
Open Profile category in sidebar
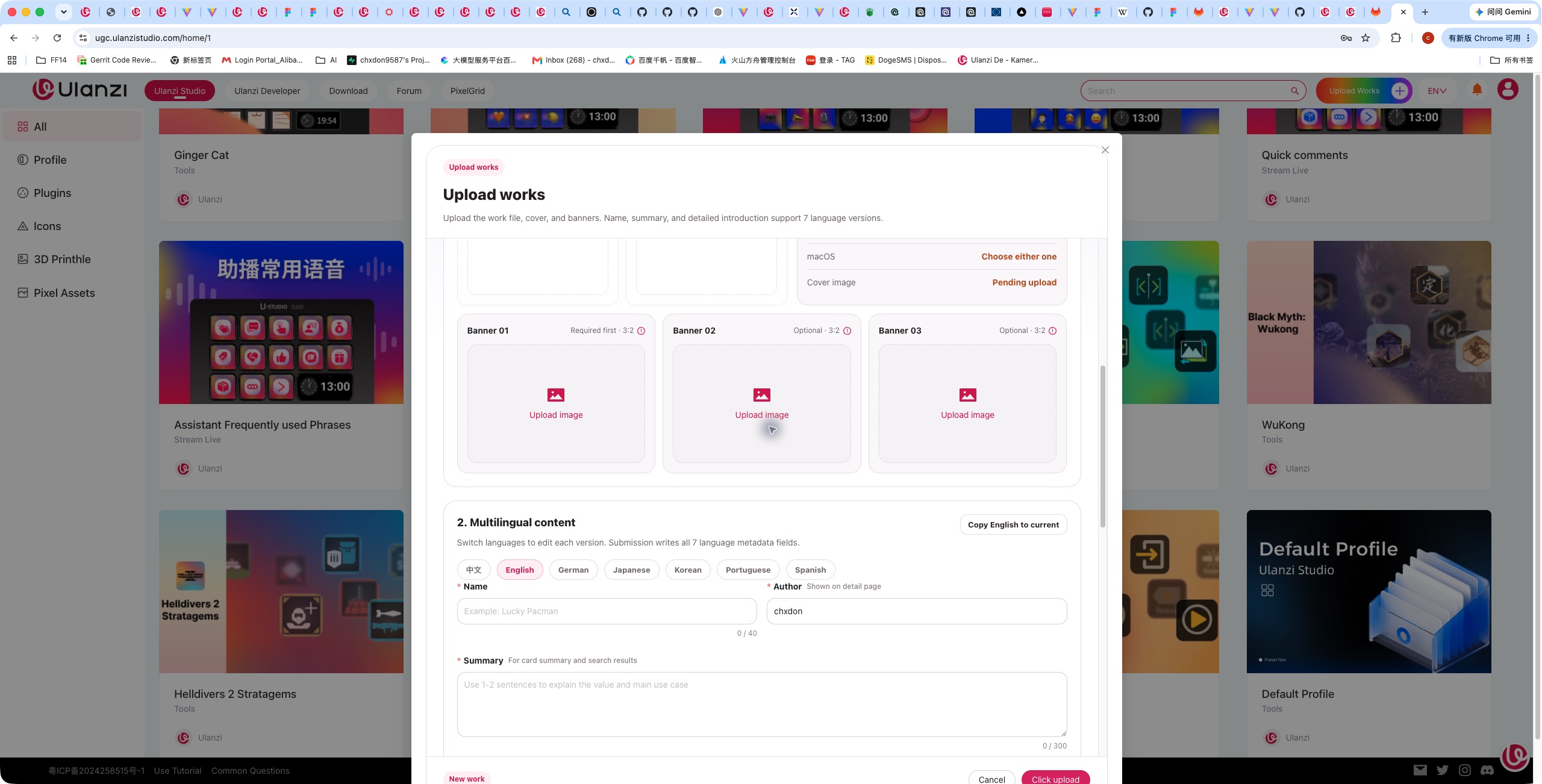pos(72,160)
